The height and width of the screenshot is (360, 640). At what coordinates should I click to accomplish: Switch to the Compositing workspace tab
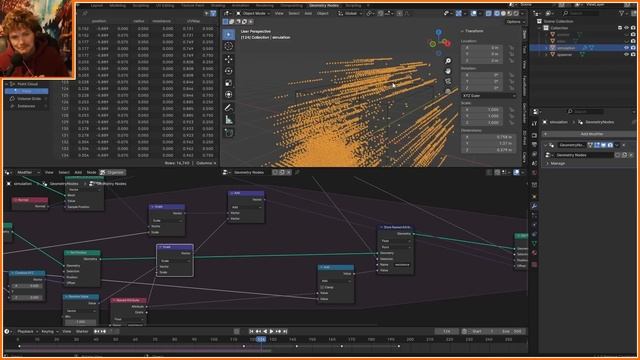[x=291, y=6]
